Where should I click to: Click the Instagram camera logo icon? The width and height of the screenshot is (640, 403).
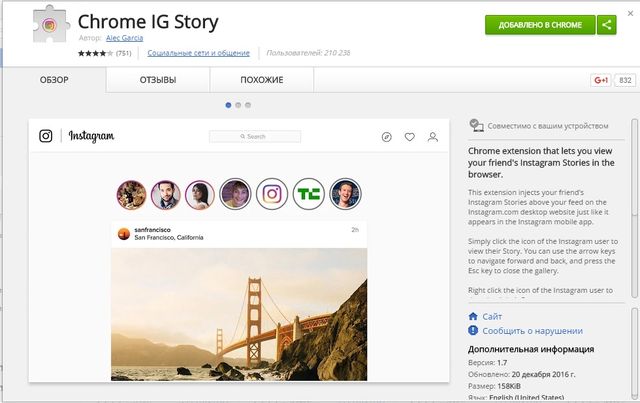[x=46, y=136]
